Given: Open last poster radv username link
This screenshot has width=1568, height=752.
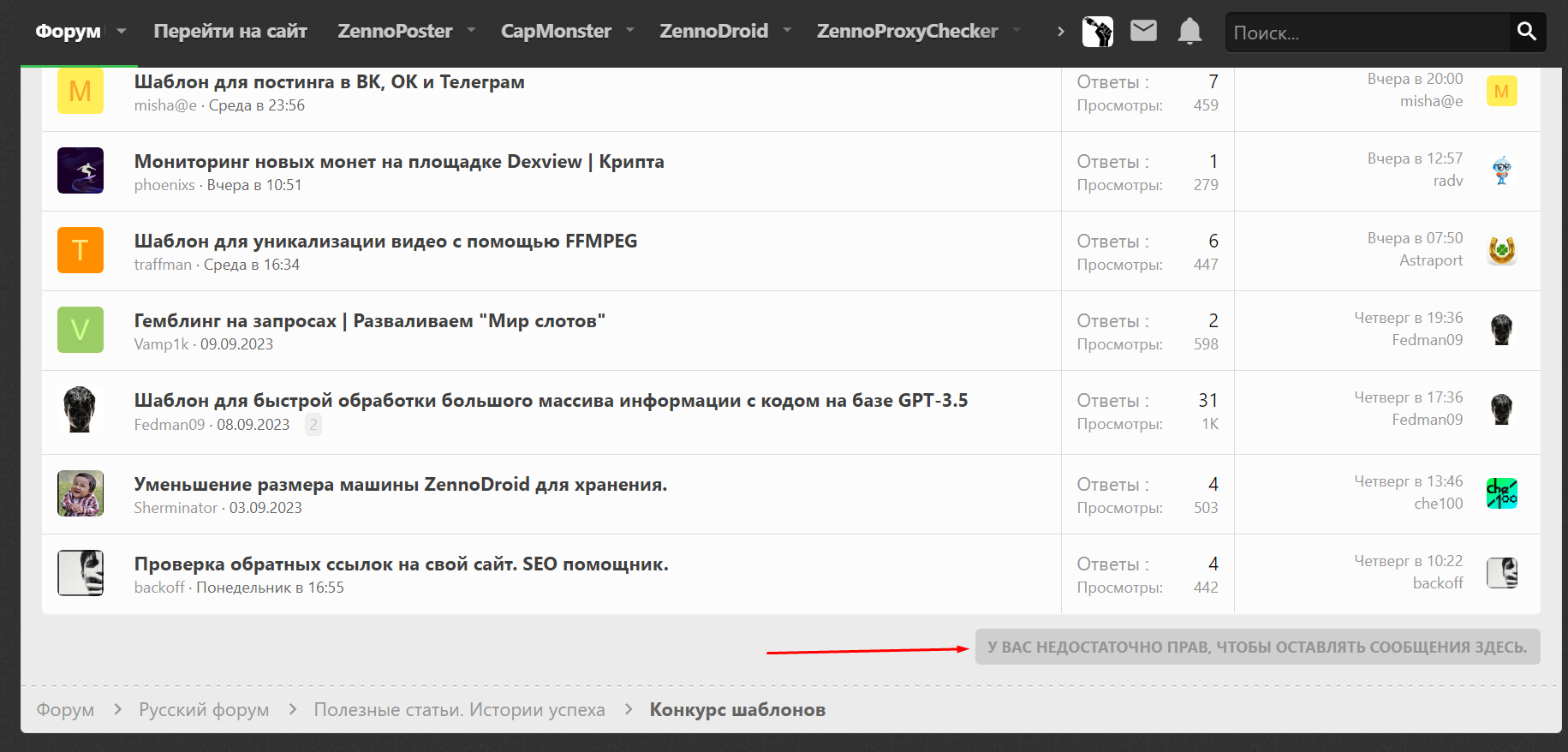Looking at the screenshot, I should click(1448, 181).
